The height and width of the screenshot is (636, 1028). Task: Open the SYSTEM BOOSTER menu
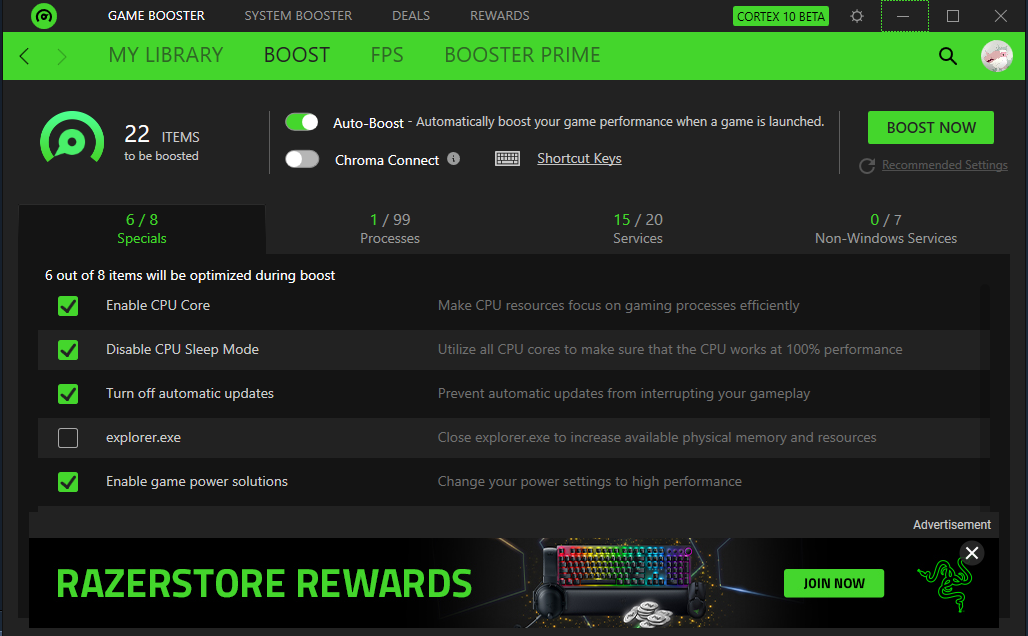(x=298, y=16)
